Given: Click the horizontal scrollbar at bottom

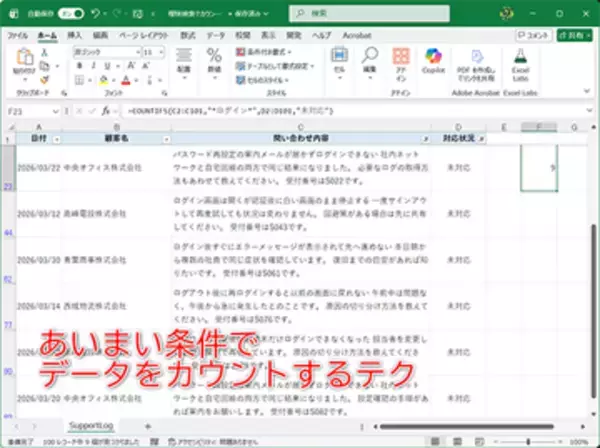Looking at the screenshot, I should (x=467, y=426).
